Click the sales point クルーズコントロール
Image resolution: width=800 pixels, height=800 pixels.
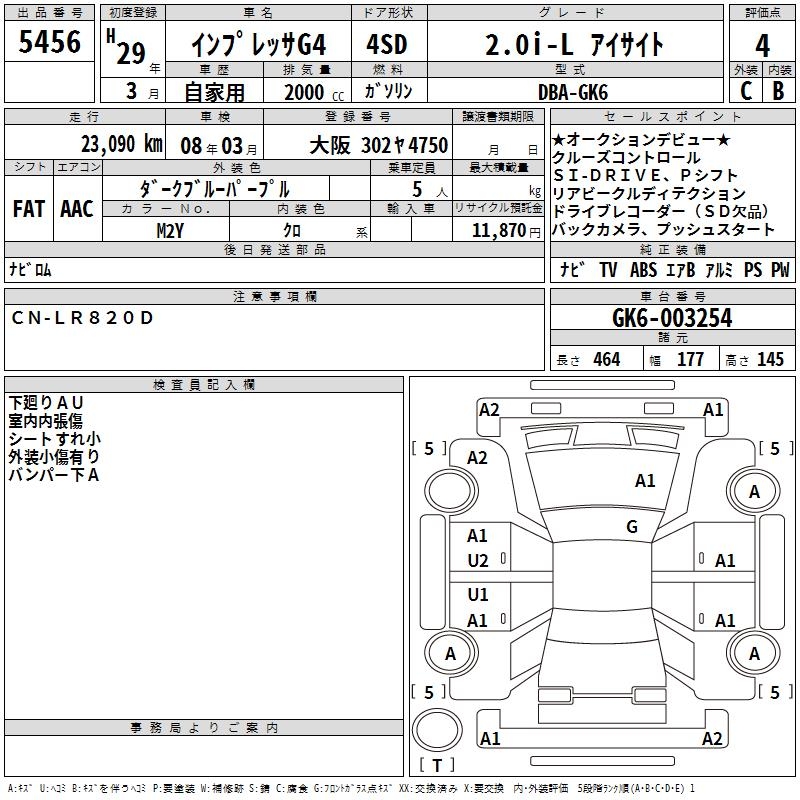point(627,158)
